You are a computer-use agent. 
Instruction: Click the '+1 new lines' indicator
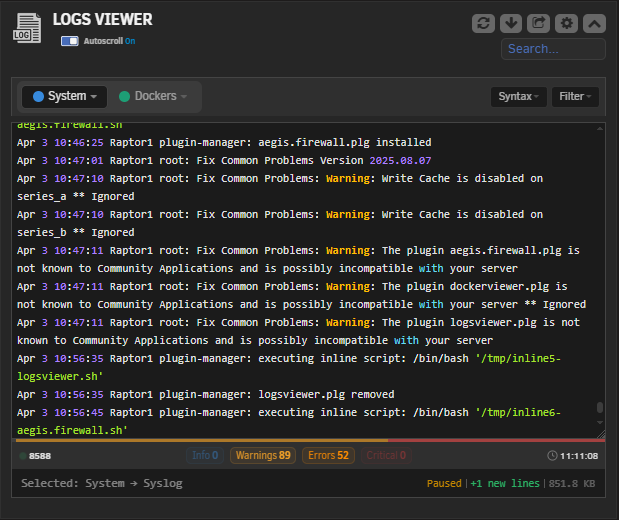click(x=505, y=483)
